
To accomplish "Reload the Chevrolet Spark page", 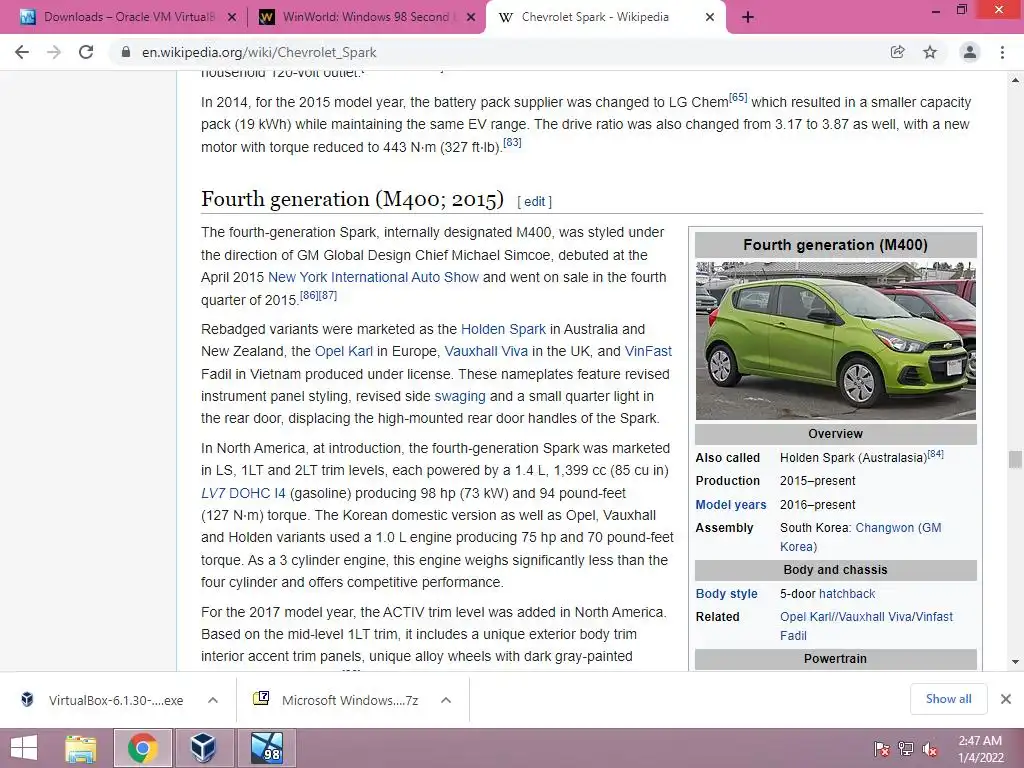I will click(86, 52).
